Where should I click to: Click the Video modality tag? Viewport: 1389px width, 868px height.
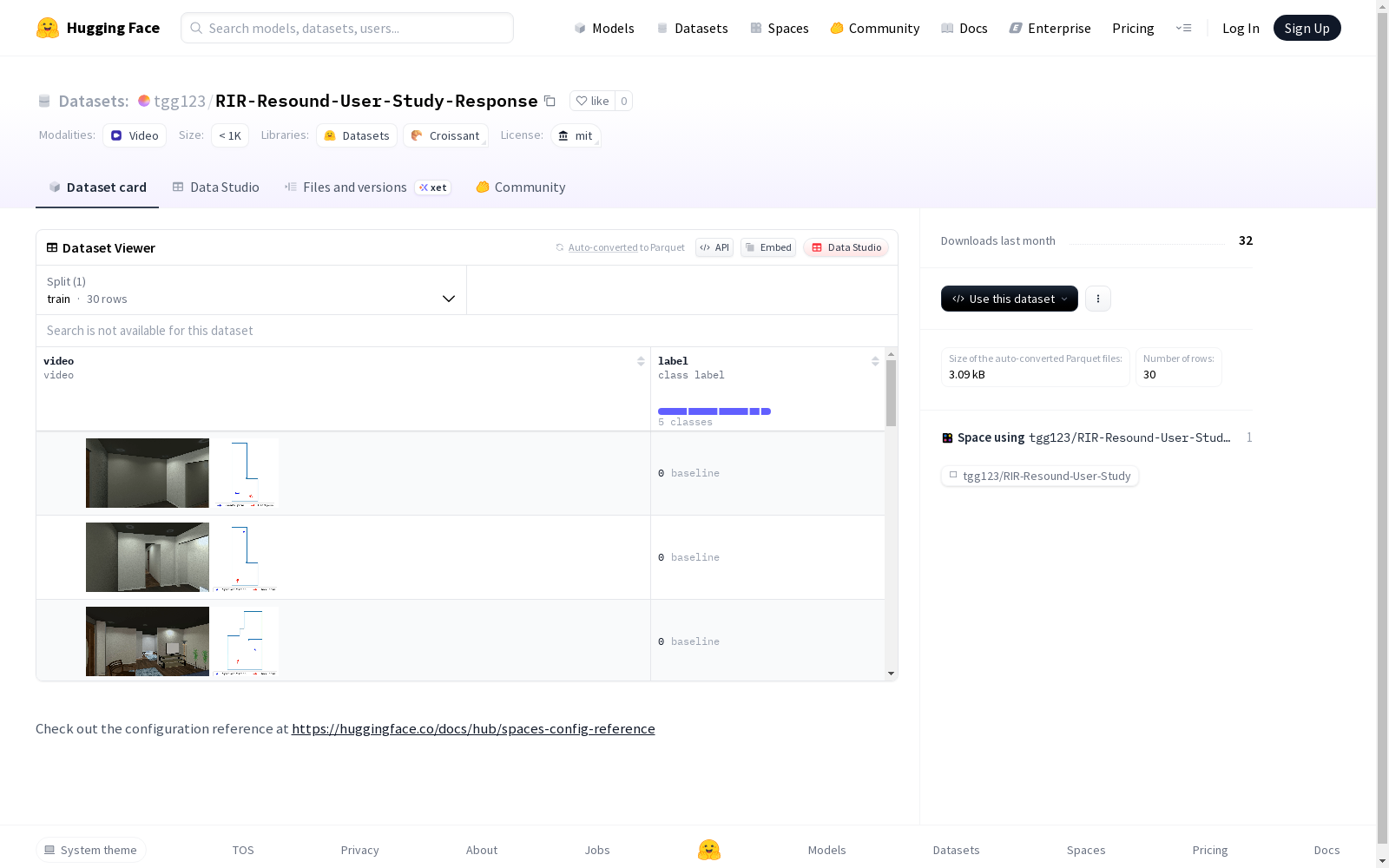pos(135,135)
